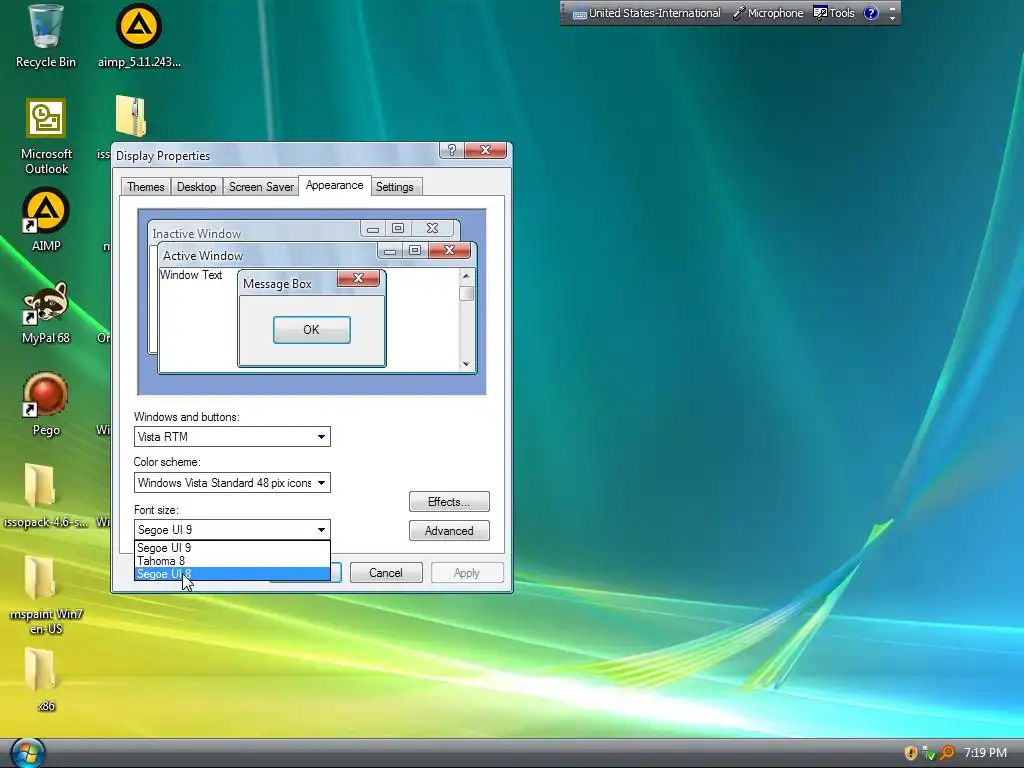Click the preview scrollbar thumb
Image resolution: width=1024 pixels, height=768 pixels.
(x=466, y=293)
